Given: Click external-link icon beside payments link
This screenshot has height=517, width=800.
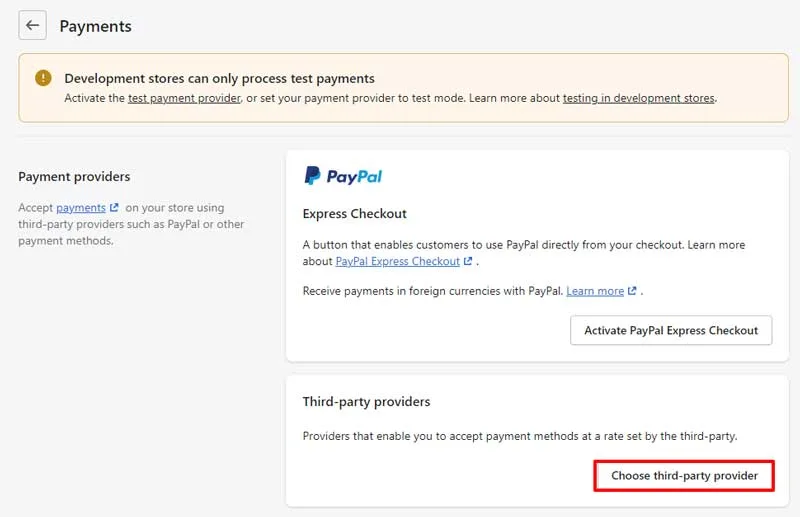Looking at the screenshot, I should point(114,208).
